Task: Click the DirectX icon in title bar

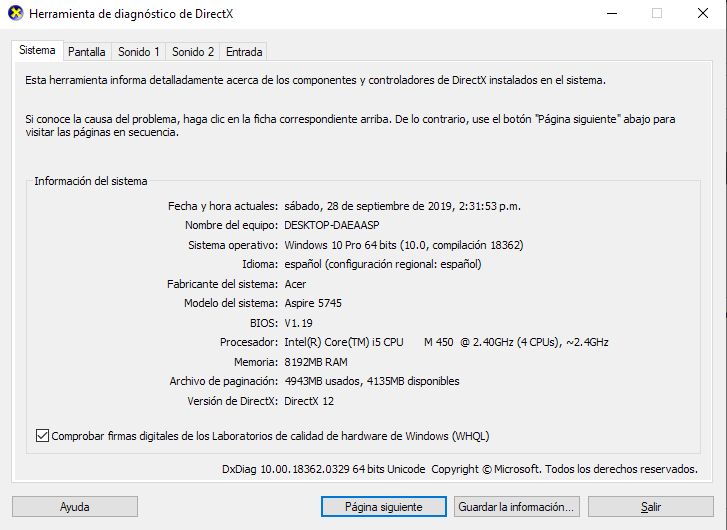Action: (x=16, y=13)
